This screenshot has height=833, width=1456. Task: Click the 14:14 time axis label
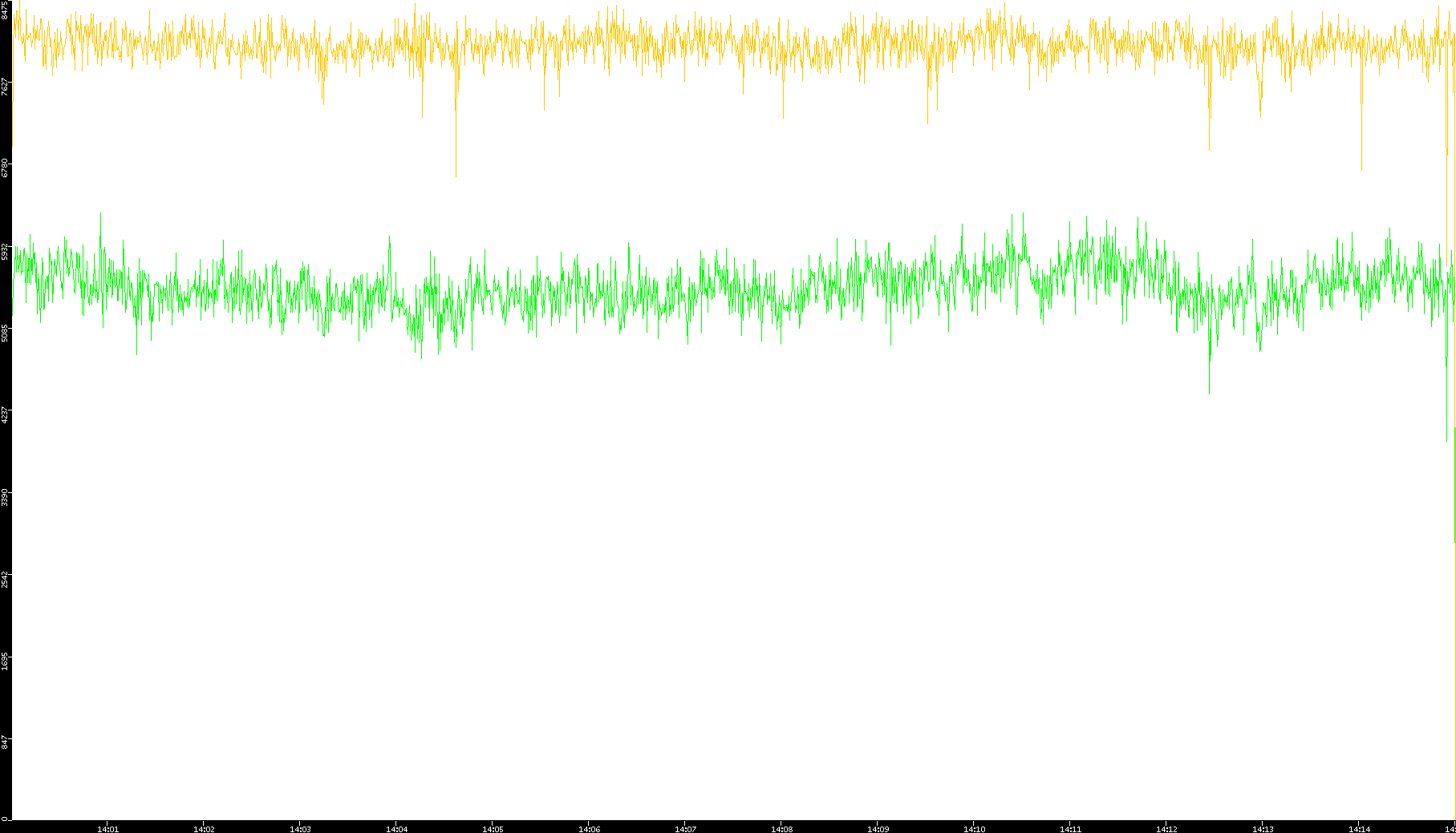coord(1359,829)
